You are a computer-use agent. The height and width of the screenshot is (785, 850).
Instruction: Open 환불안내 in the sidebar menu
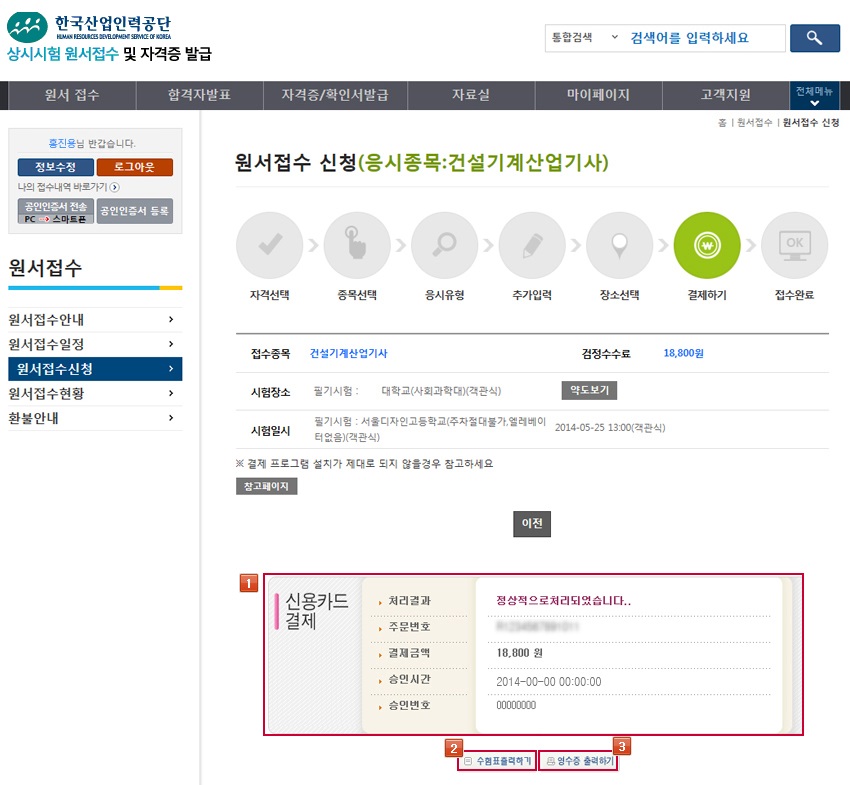pyautogui.click(x=94, y=418)
